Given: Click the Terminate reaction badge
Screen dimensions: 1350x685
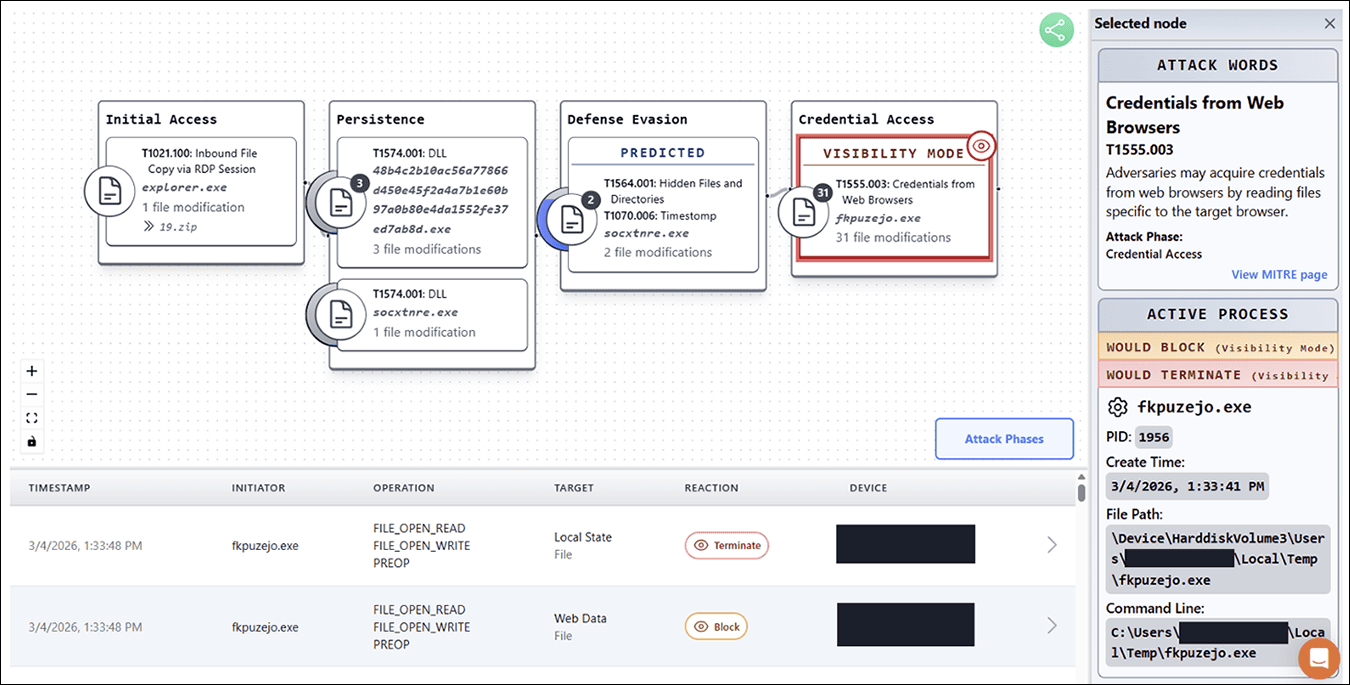Looking at the screenshot, I should point(727,545).
